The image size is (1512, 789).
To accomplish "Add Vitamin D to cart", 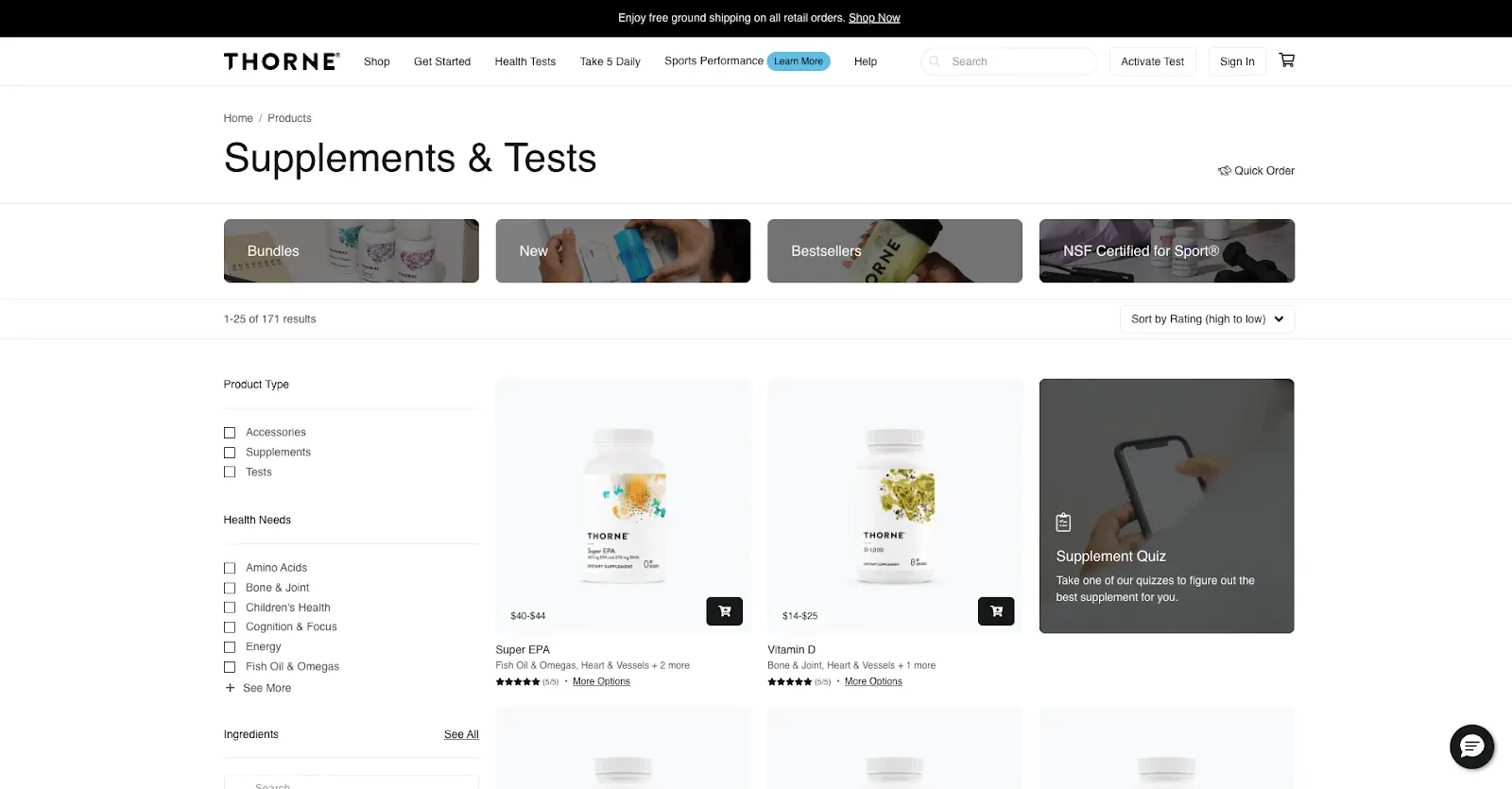I will coord(996,611).
